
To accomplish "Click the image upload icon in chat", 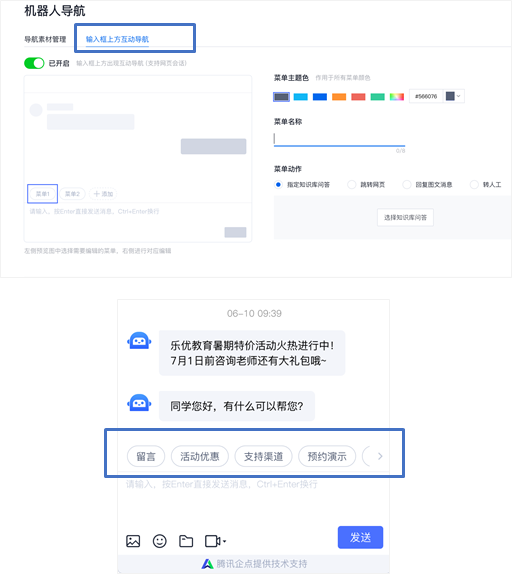I will tap(133, 541).
